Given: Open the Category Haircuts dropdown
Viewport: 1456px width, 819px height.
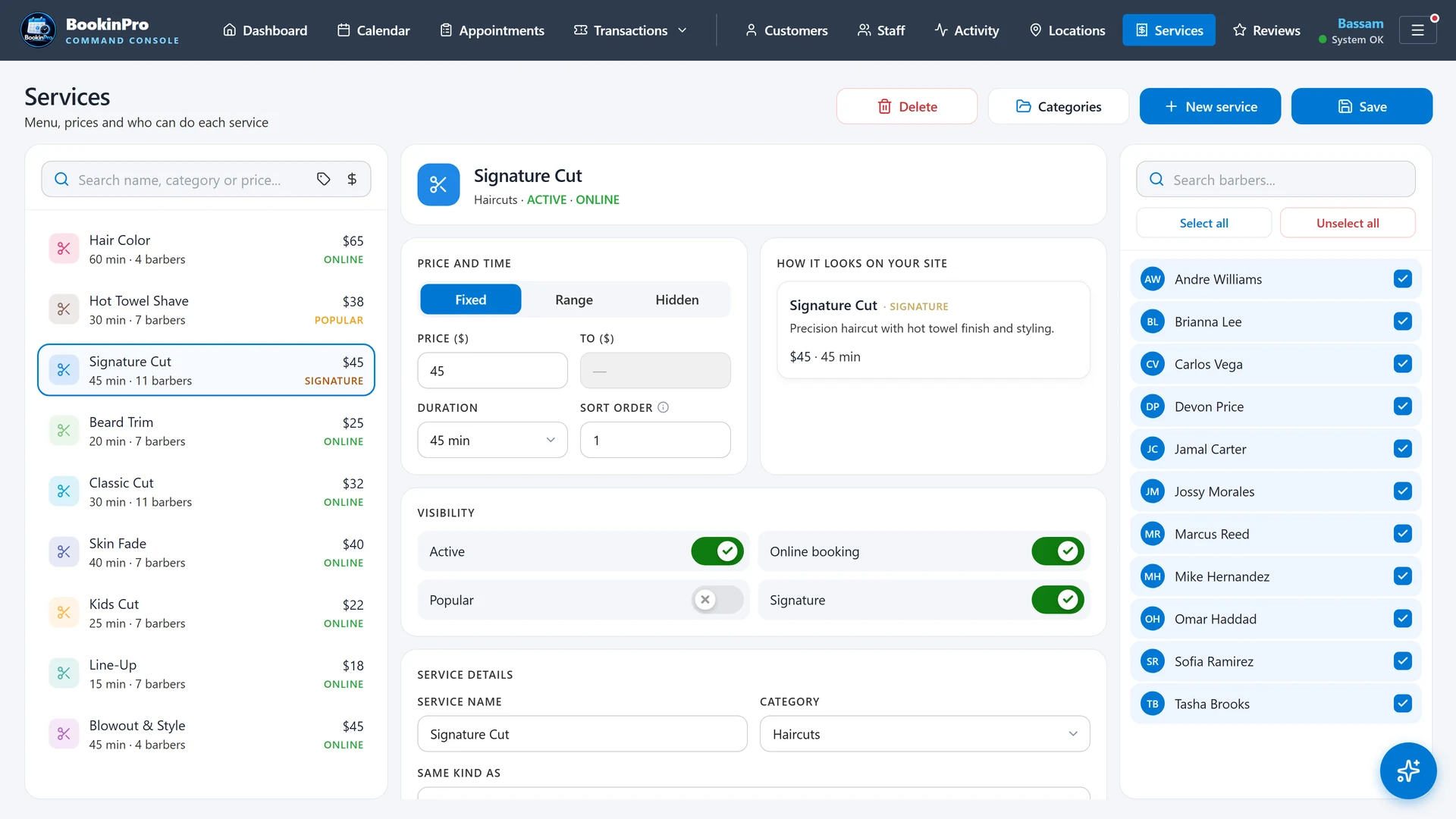Looking at the screenshot, I should point(924,734).
